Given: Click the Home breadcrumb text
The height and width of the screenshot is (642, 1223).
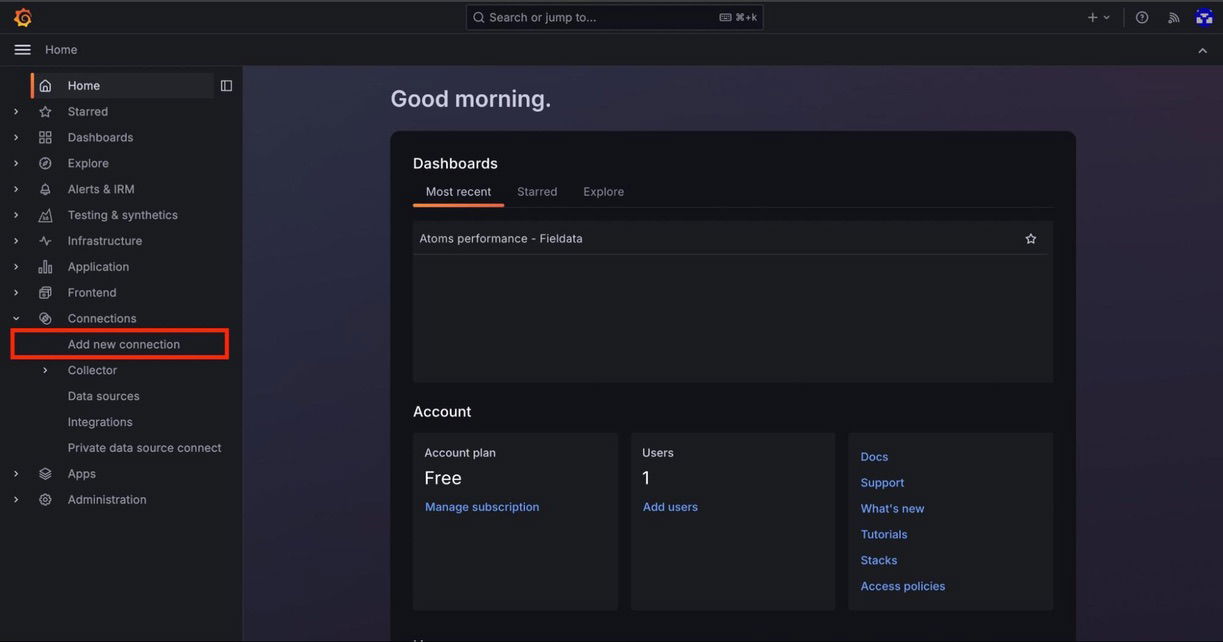Looking at the screenshot, I should [61, 50].
